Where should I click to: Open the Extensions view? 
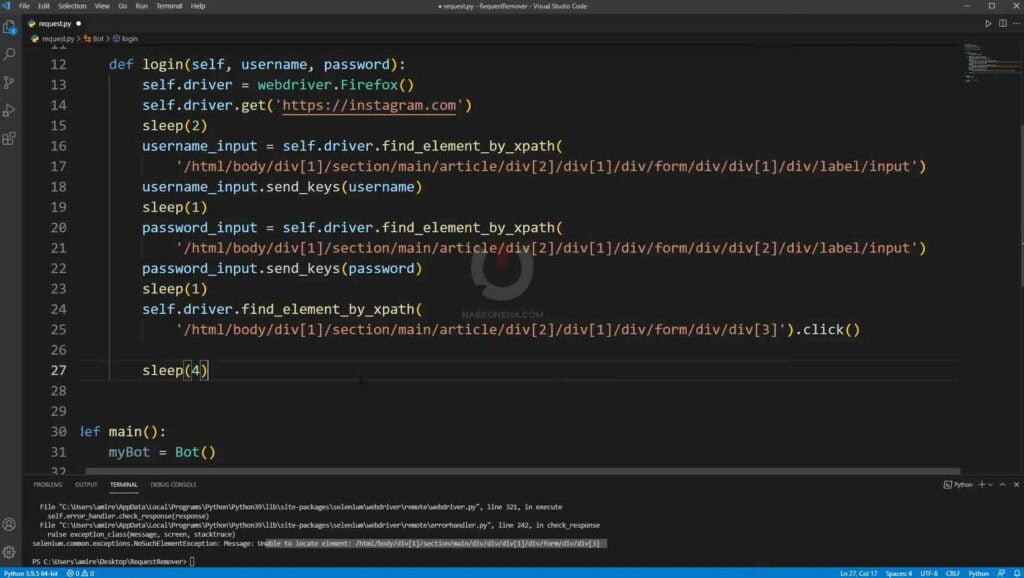[x=9, y=138]
